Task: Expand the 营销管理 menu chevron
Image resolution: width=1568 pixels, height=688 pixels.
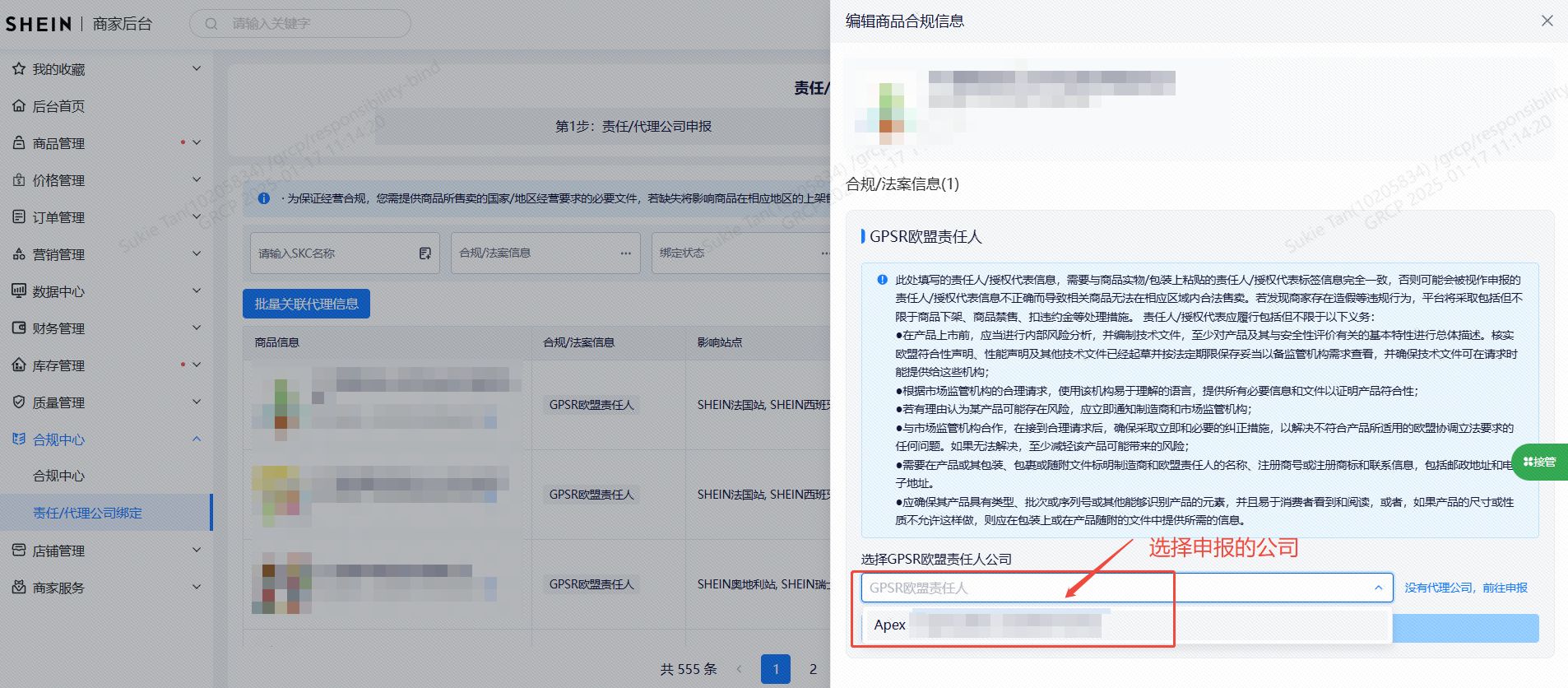Action: click(x=197, y=254)
